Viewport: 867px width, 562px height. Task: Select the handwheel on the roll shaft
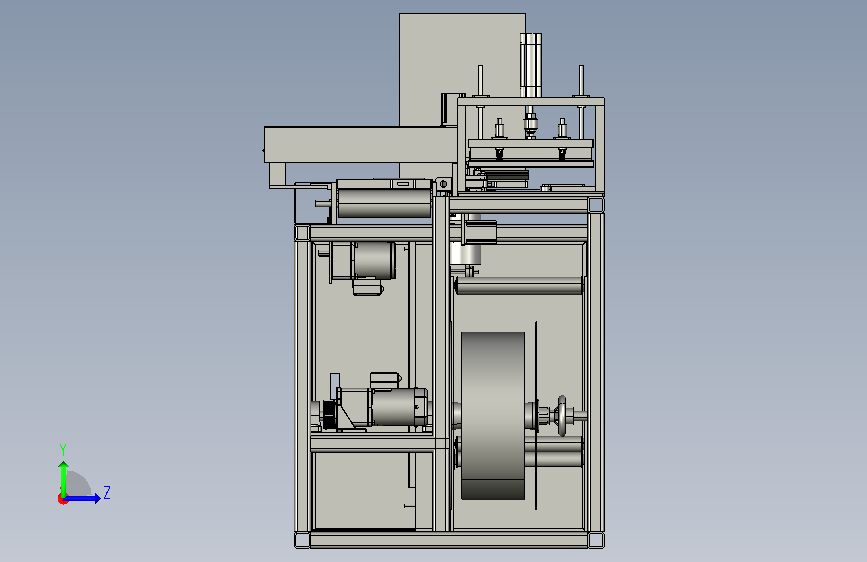coord(562,415)
